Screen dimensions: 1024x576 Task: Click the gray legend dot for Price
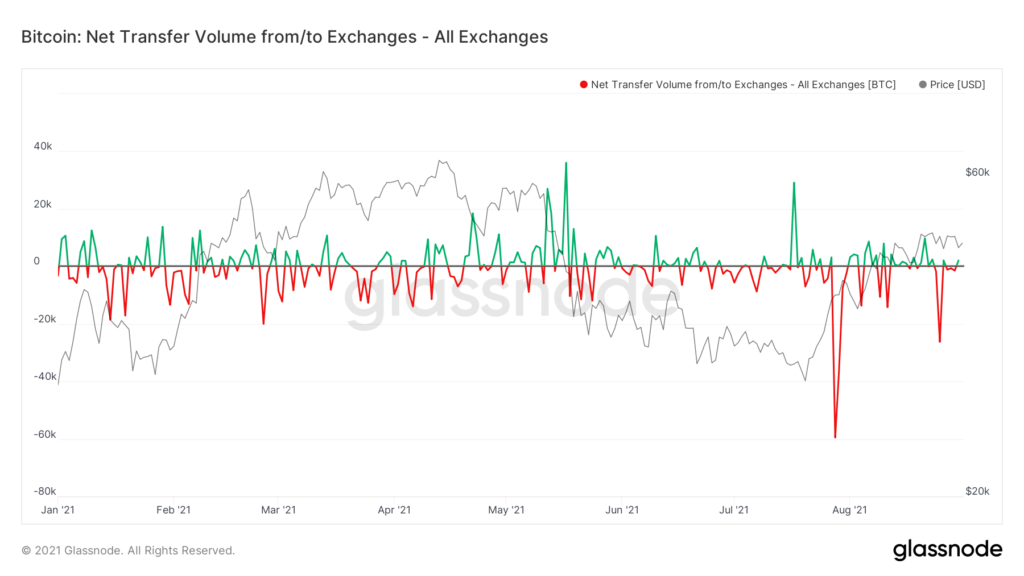[922, 85]
